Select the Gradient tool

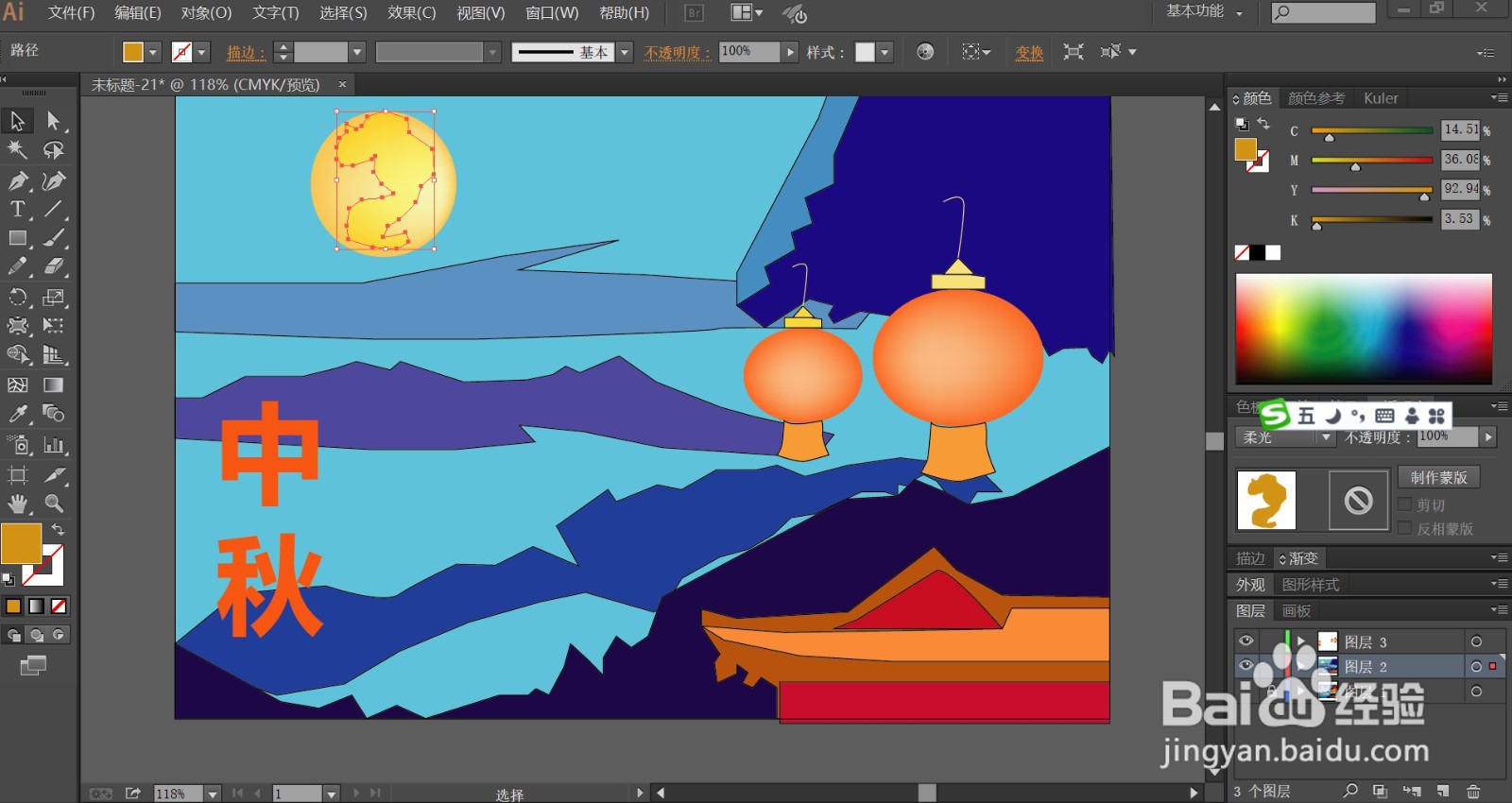coord(54,384)
